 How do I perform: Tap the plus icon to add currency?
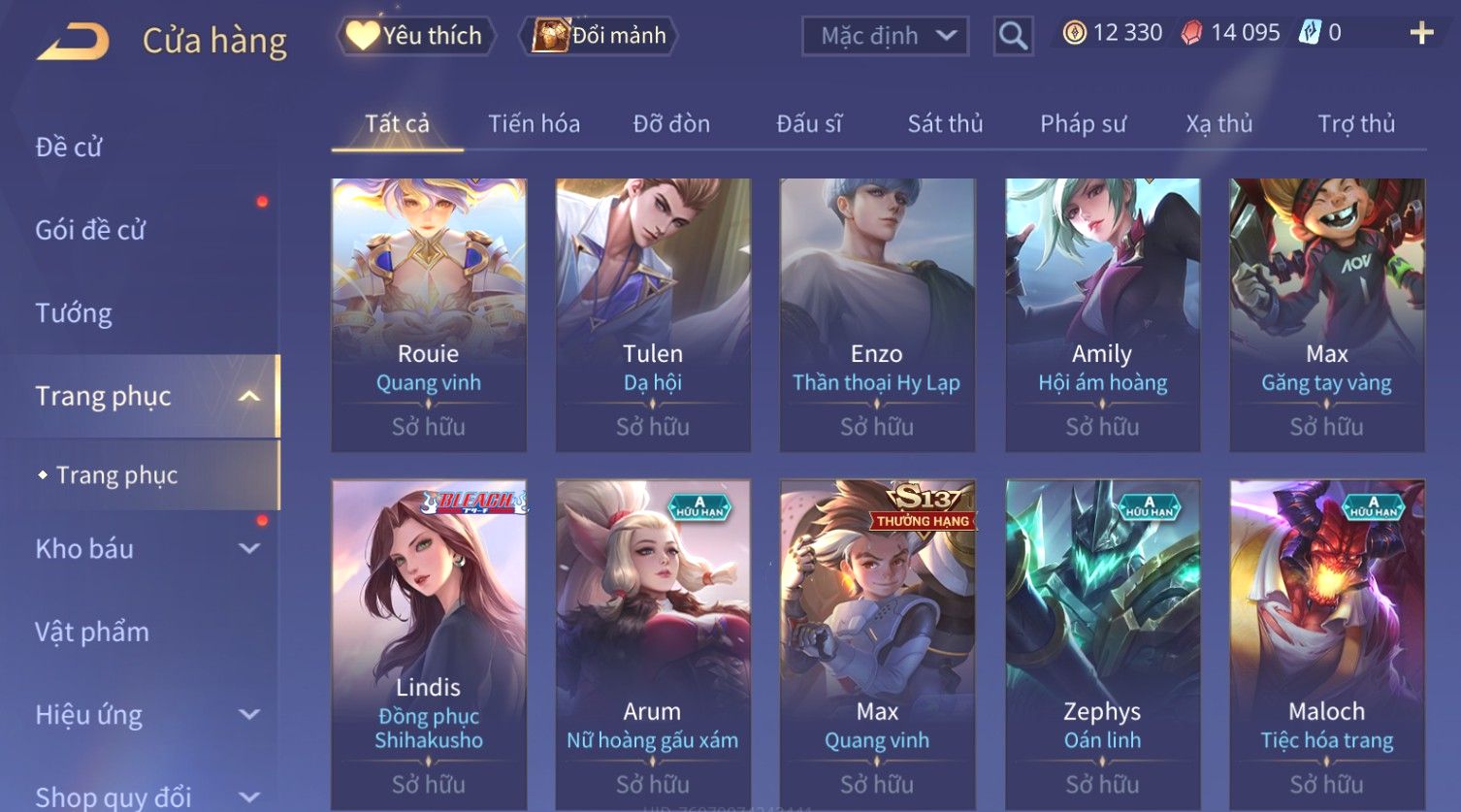coord(1421,33)
